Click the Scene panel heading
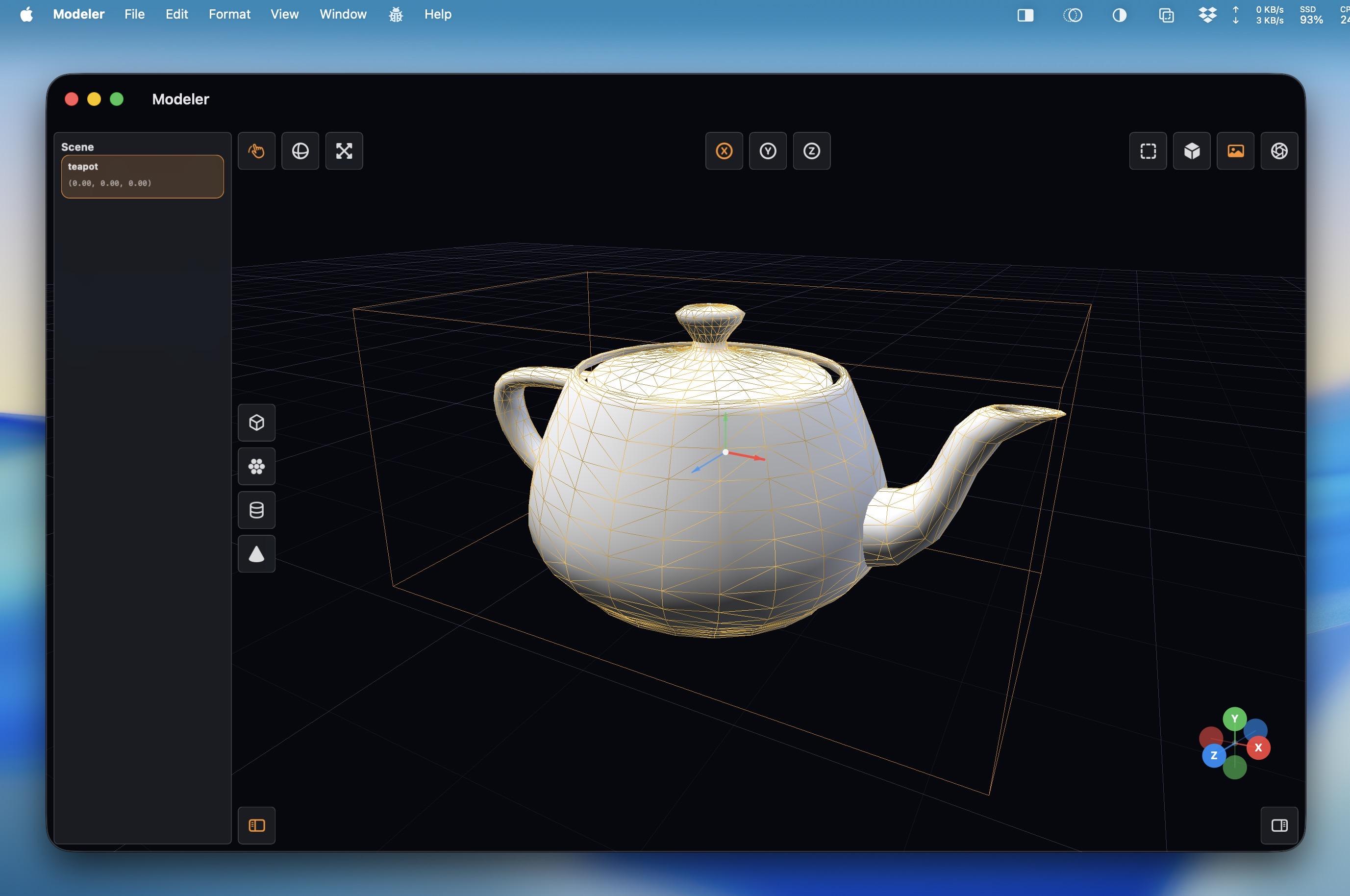Viewport: 1350px width, 896px height. pyautogui.click(x=77, y=147)
